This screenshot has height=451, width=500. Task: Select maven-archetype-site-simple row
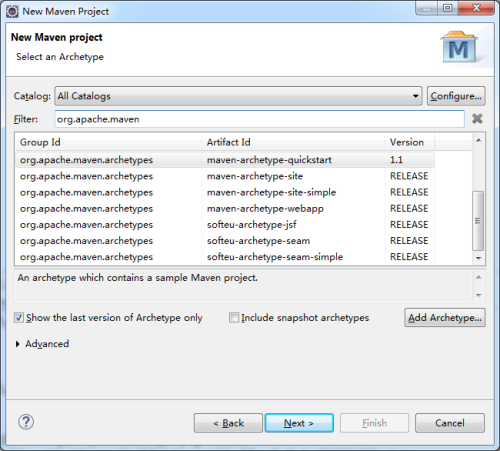click(225, 192)
